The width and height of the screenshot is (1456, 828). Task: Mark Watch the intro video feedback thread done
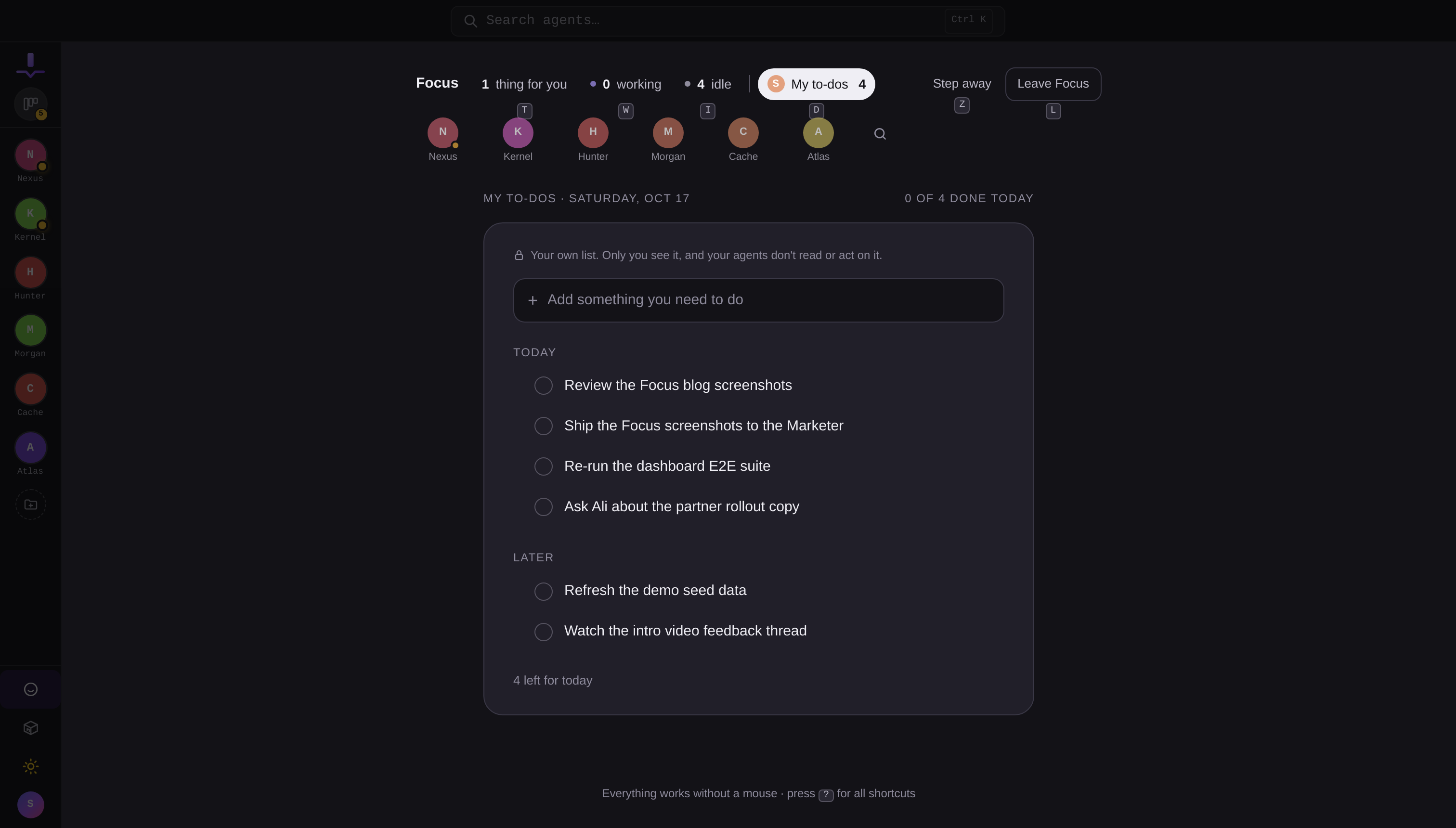click(543, 632)
